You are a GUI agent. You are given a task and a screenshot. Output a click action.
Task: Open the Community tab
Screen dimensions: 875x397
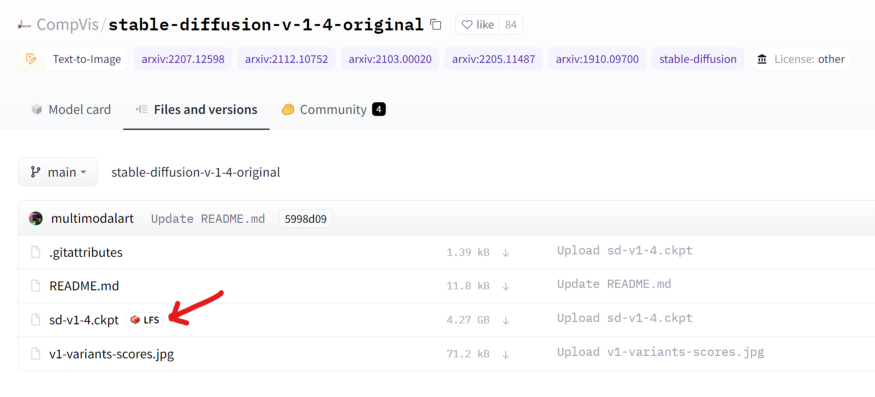333,109
